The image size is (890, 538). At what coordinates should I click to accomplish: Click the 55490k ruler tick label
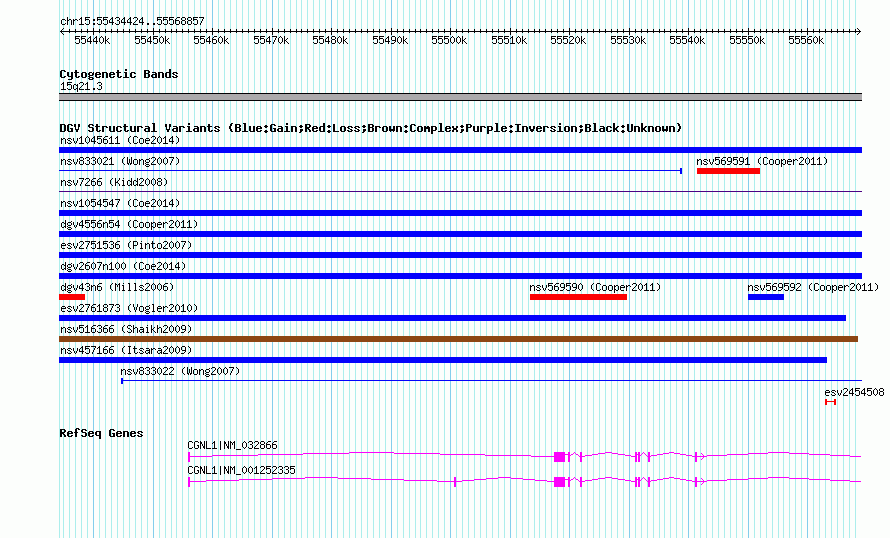[390, 40]
